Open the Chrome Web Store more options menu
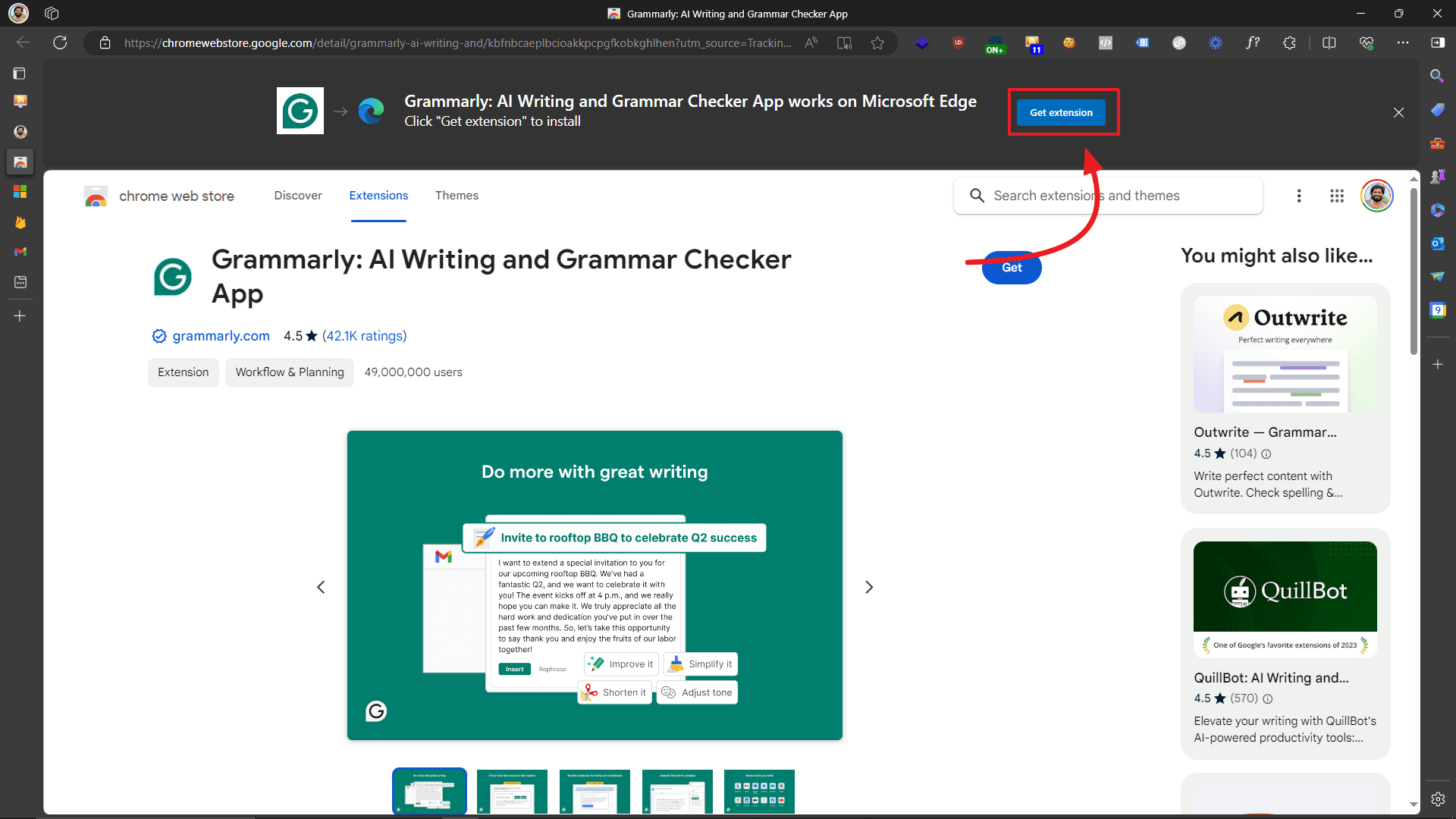The image size is (1456, 819). pos(1299,196)
